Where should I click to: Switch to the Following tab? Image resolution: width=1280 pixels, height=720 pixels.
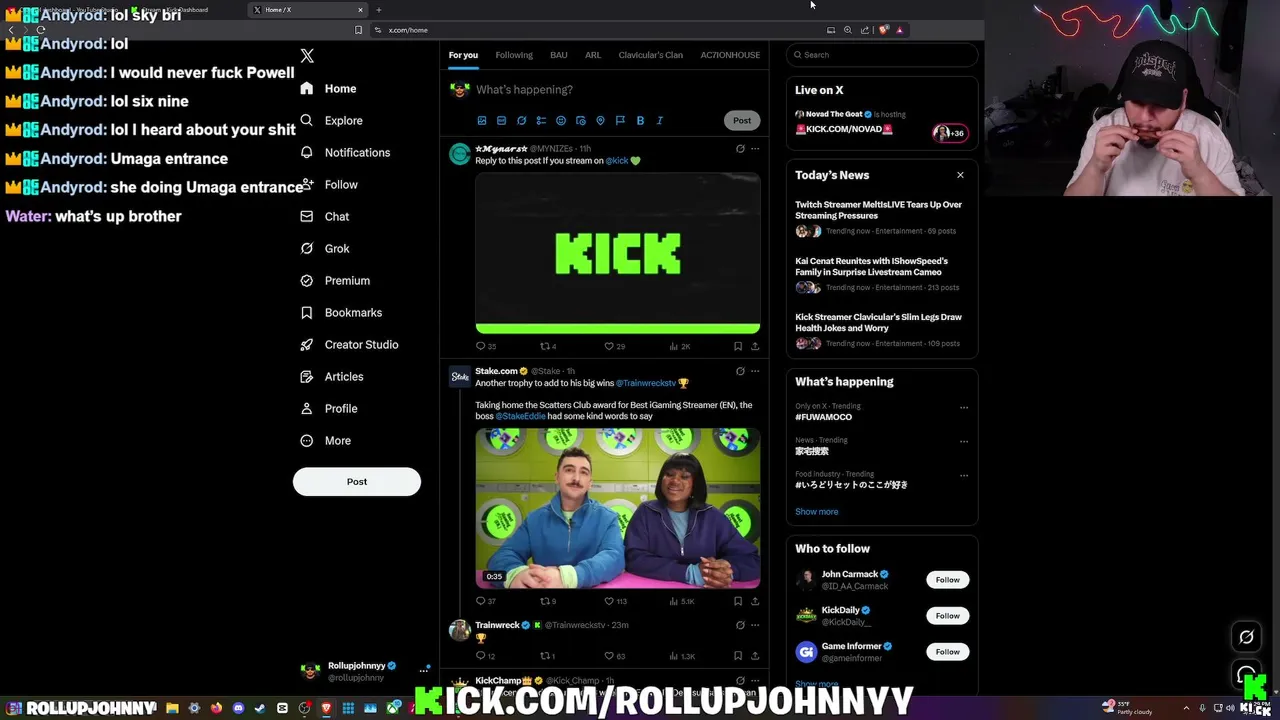514,55
